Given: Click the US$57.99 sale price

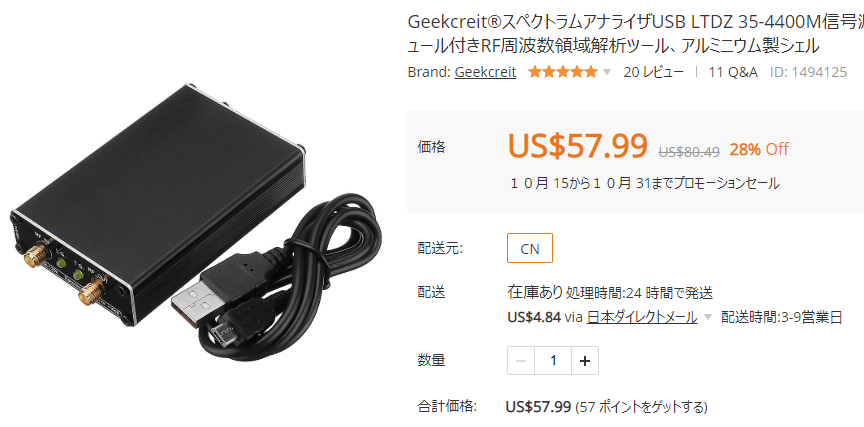Looking at the screenshot, I should [577, 147].
